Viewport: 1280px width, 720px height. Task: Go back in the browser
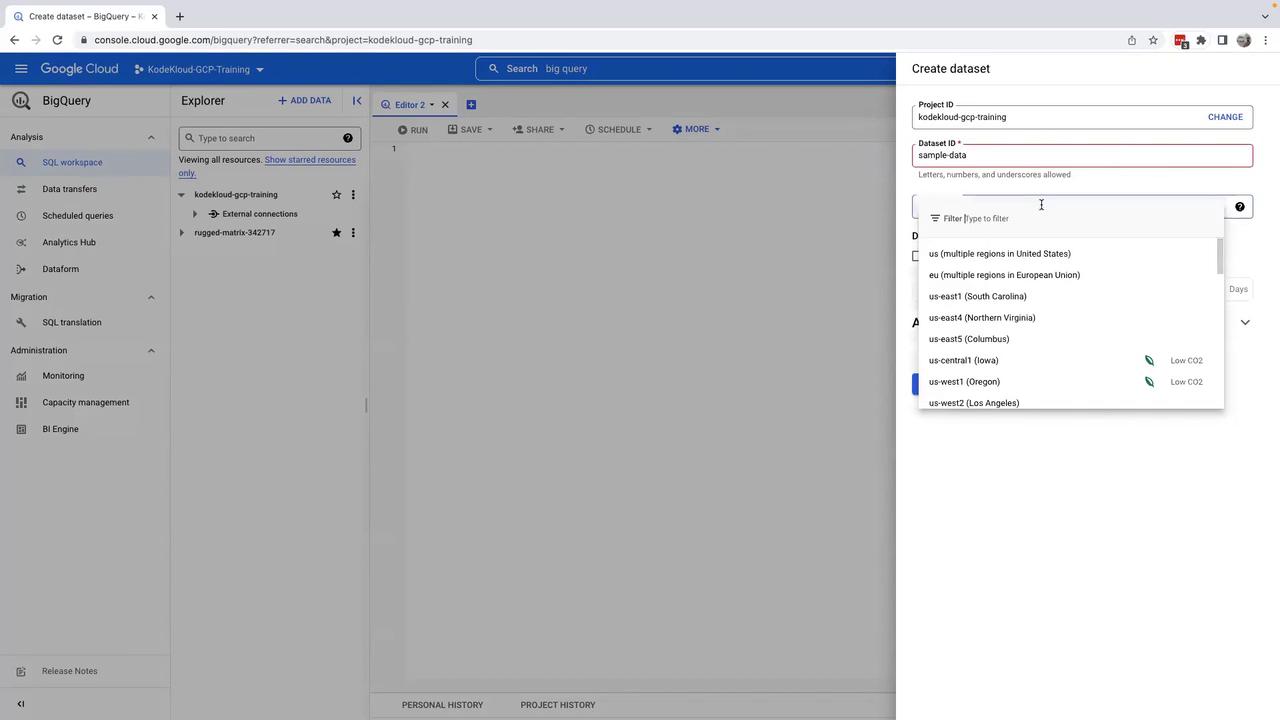pyautogui.click(x=14, y=40)
